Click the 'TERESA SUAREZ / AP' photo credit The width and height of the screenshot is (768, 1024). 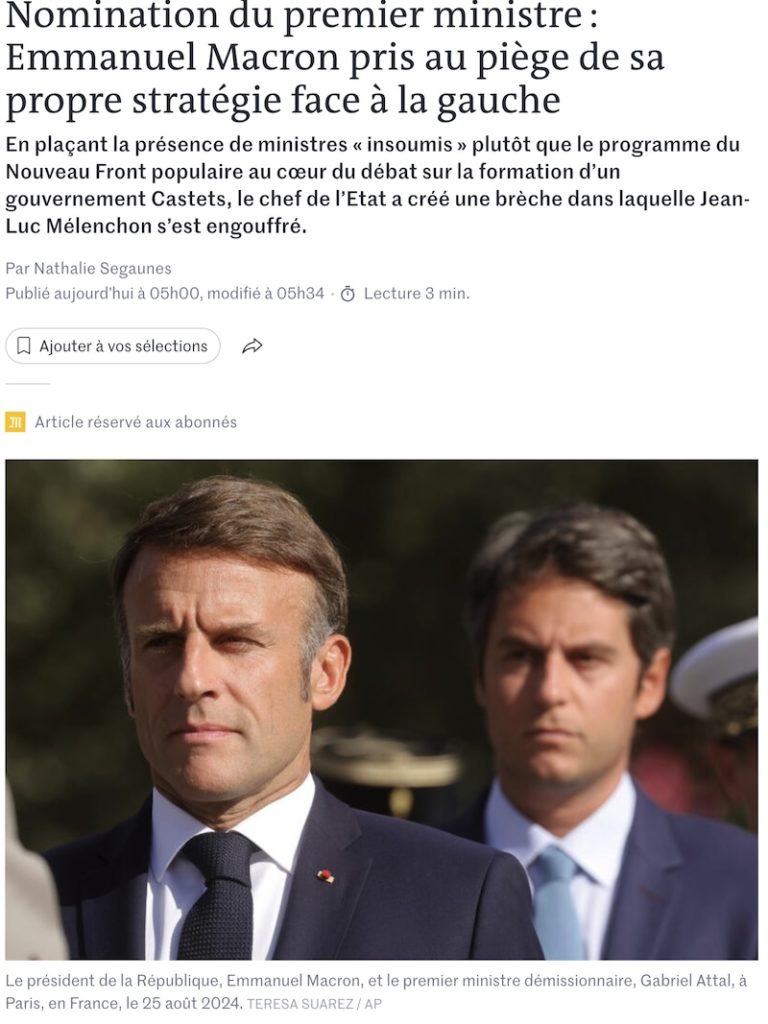[x=314, y=1004]
